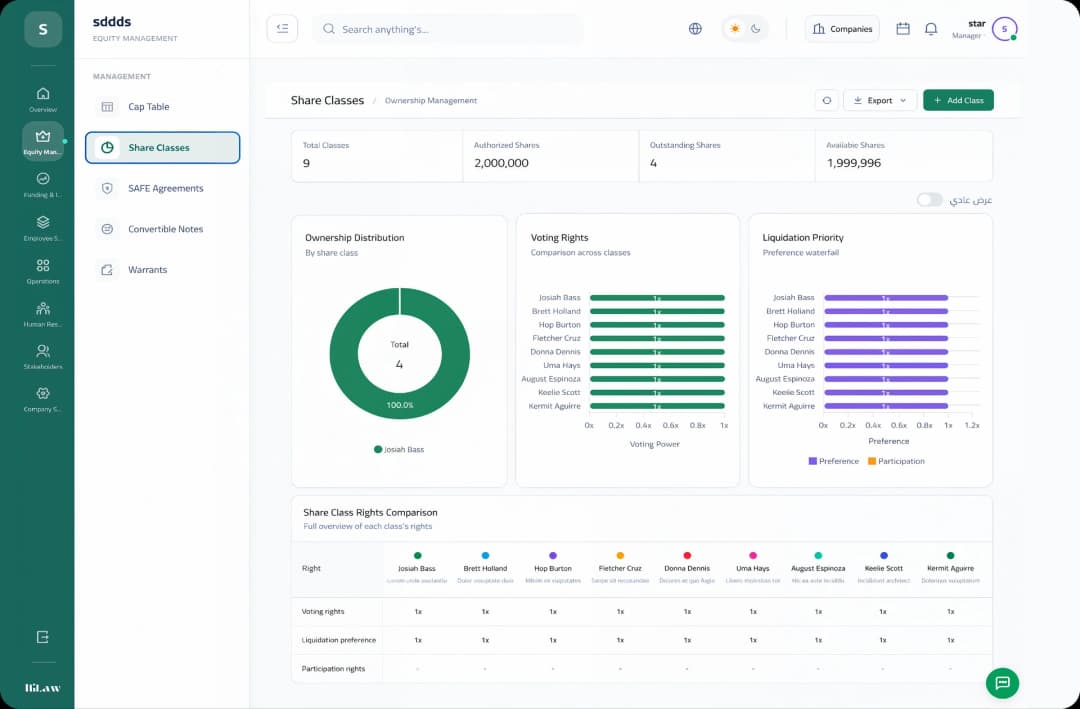Click the Liquidation preference row label
The width and height of the screenshot is (1080, 709).
point(338,640)
